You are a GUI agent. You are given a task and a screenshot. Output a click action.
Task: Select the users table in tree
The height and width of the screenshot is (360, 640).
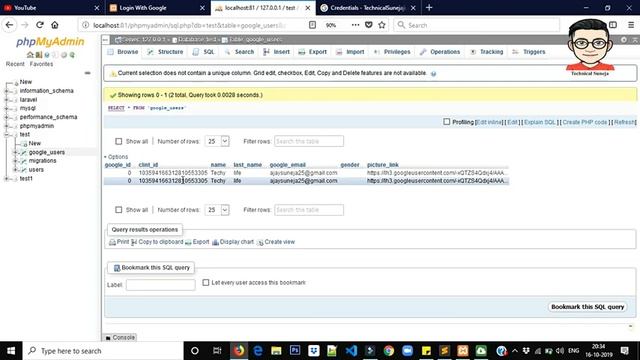point(36,170)
